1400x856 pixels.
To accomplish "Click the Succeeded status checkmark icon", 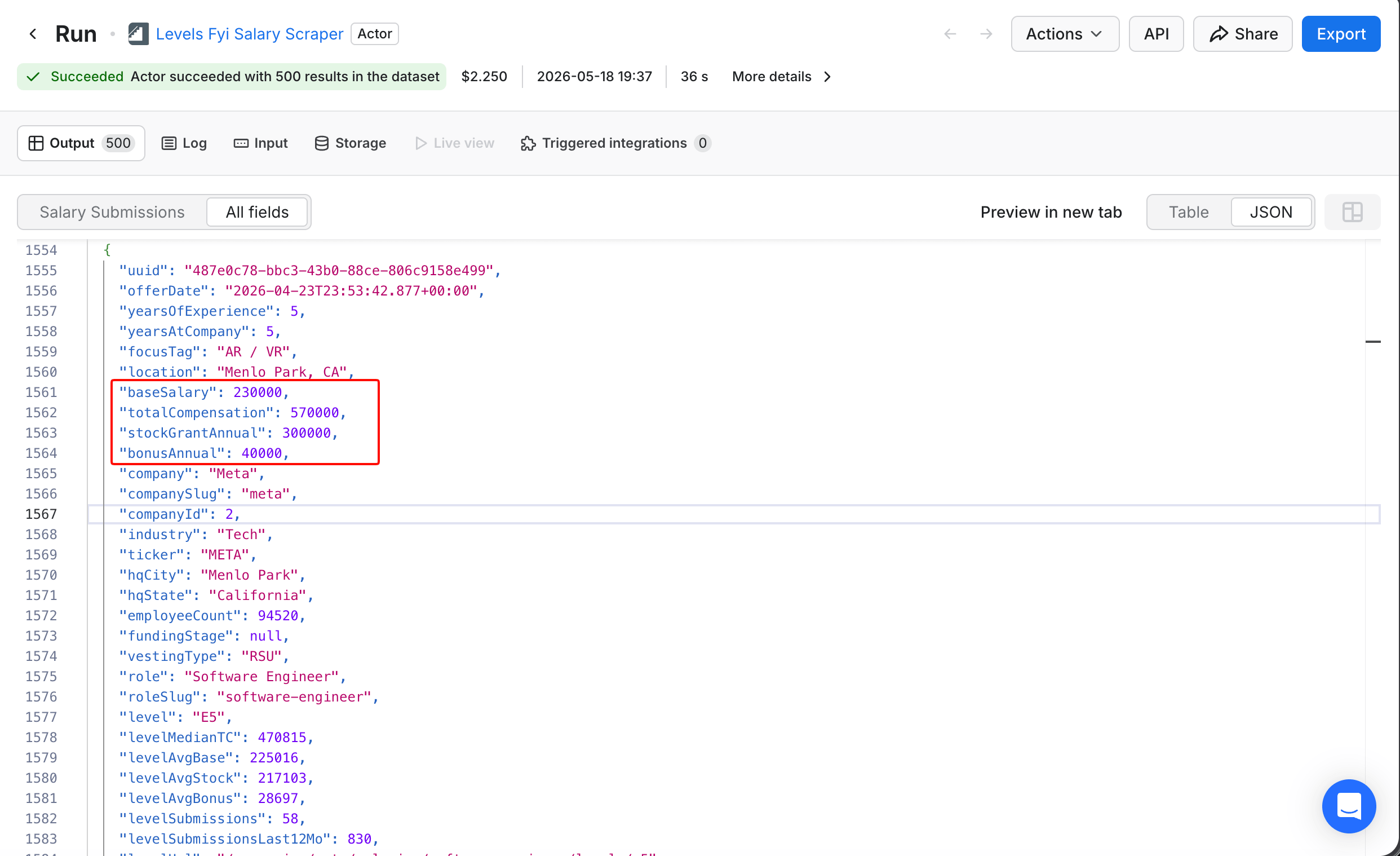I will (33, 77).
